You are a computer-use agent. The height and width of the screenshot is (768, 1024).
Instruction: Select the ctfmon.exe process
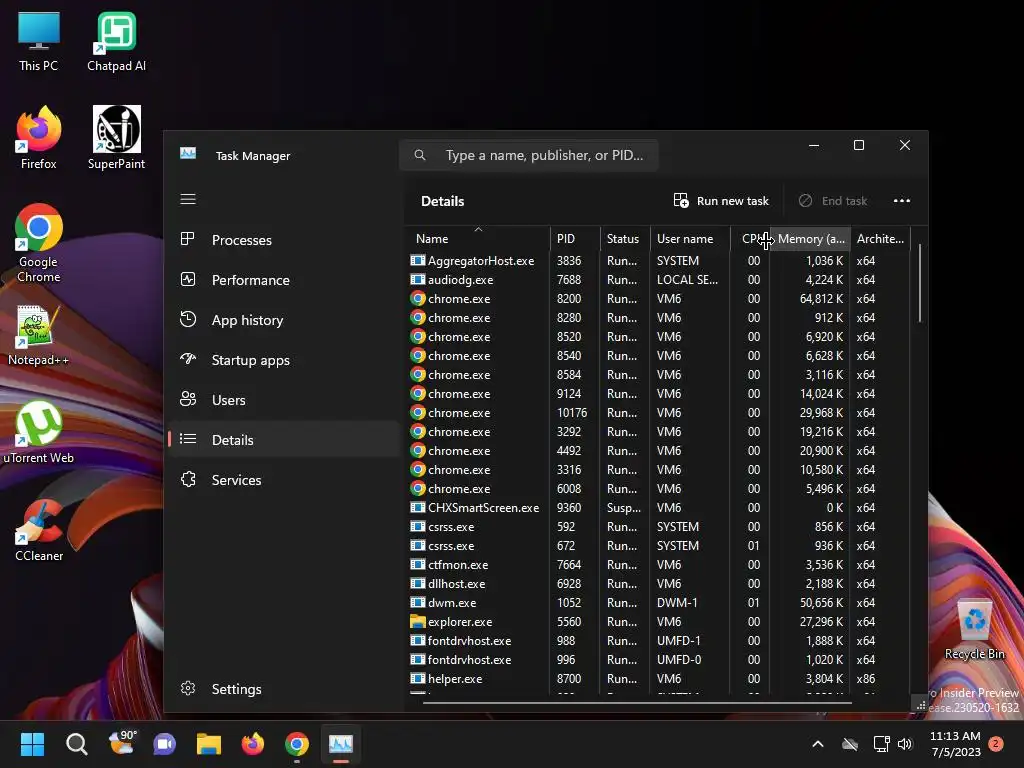pos(660,564)
